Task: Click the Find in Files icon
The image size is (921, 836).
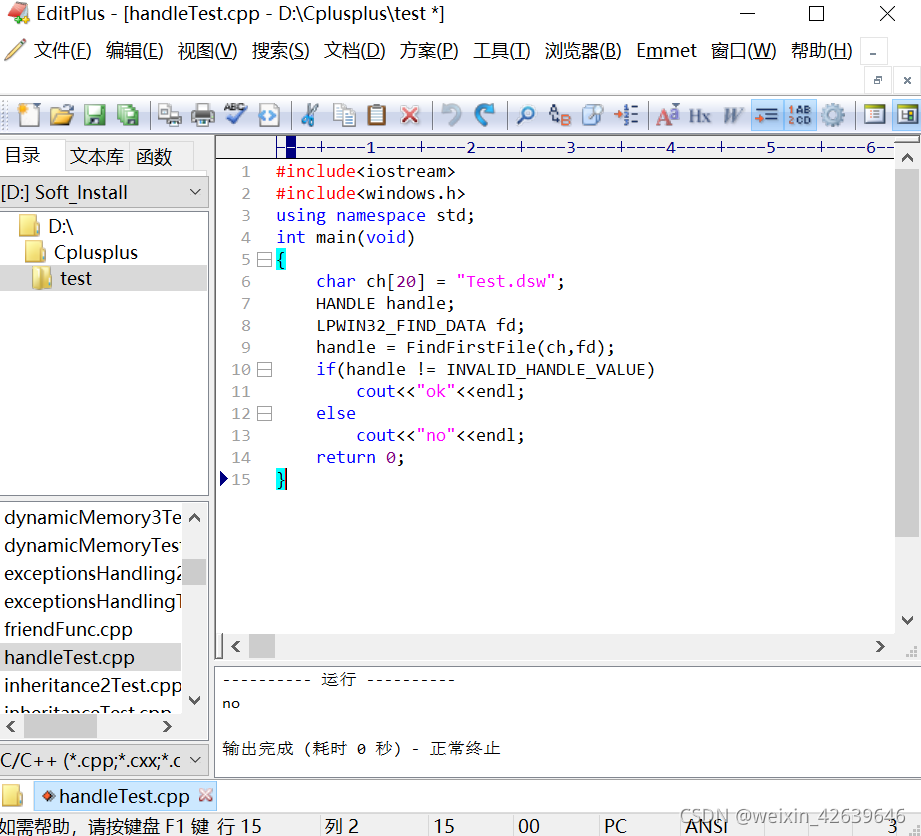Action: [593, 115]
